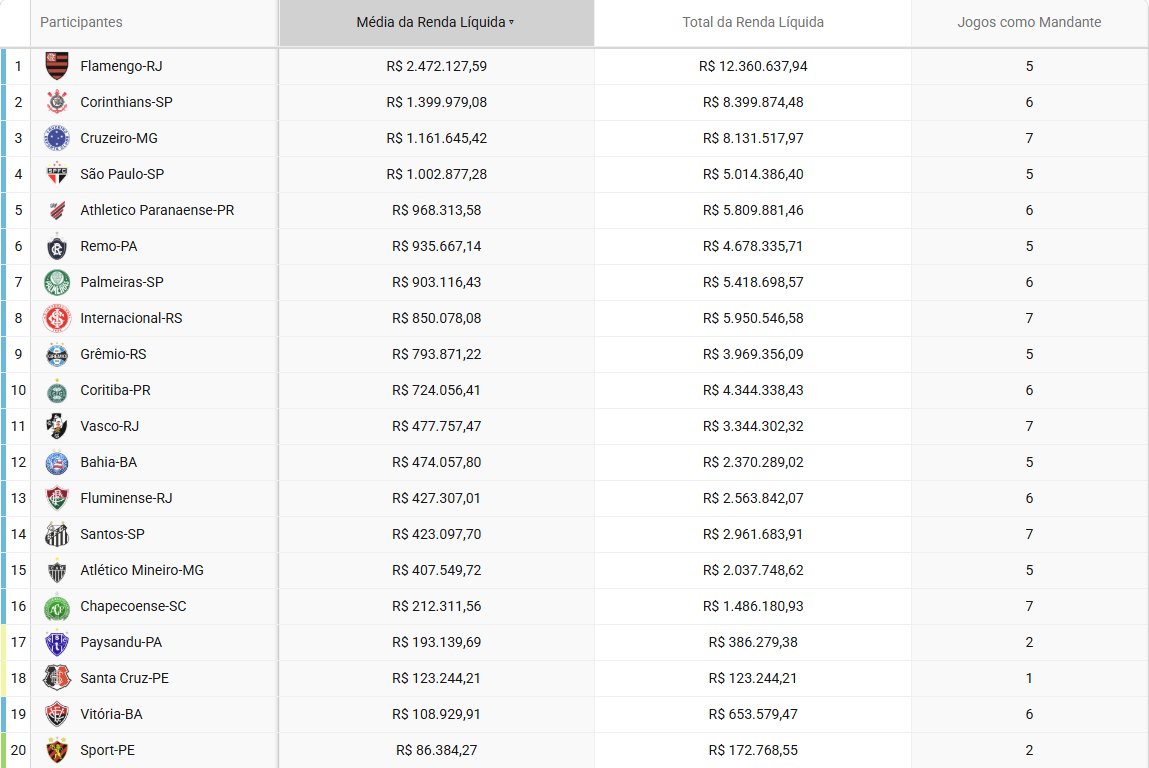This screenshot has height=768, width=1149.
Task: Click the Internacional-RS club crest
Action: tap(56, 318)
